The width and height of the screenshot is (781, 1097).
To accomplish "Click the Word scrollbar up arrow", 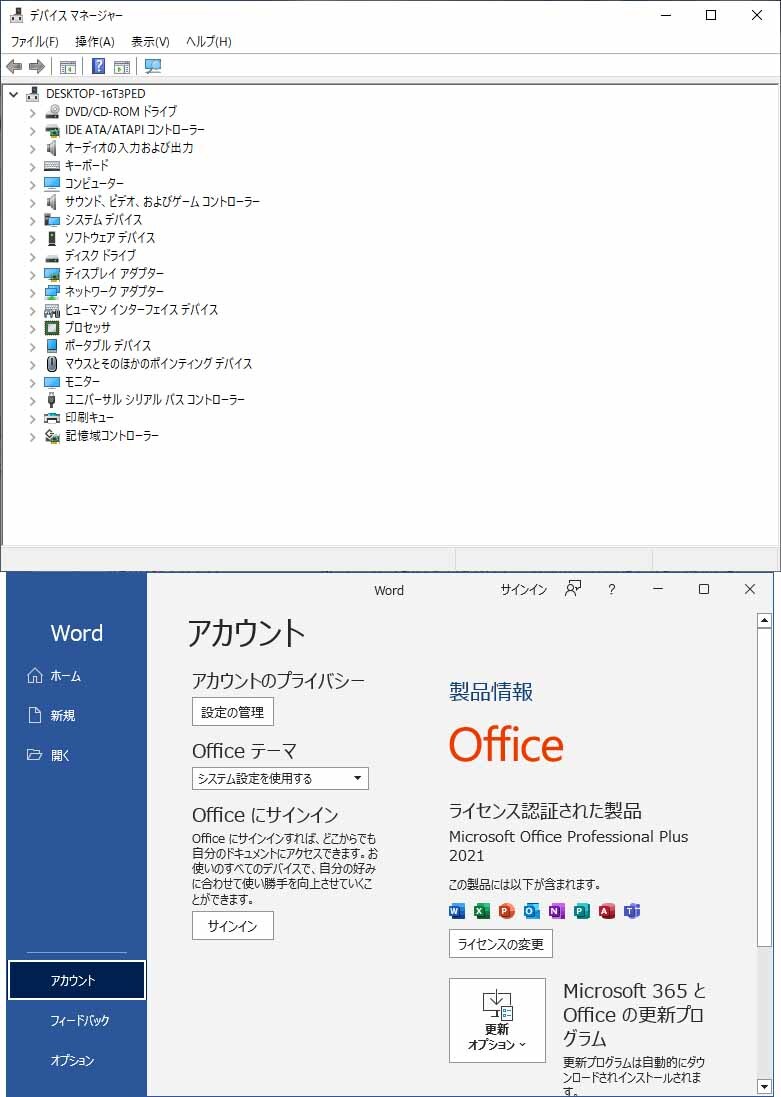I will 764,621.
